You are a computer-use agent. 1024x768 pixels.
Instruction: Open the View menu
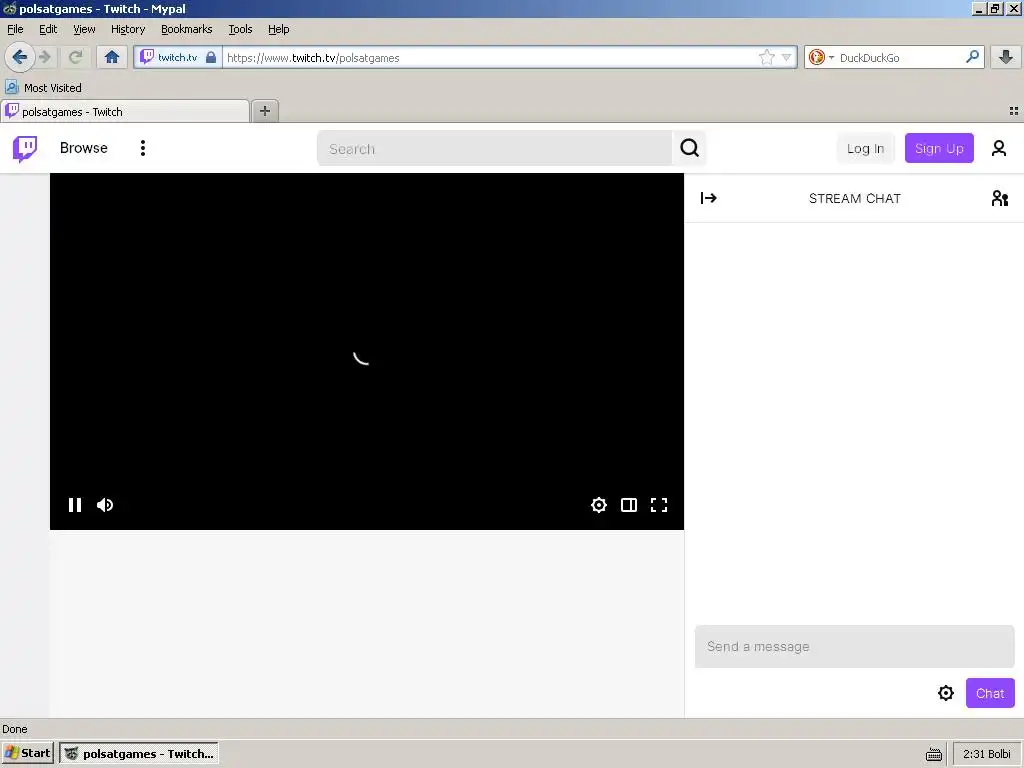[x=84, y=29]
